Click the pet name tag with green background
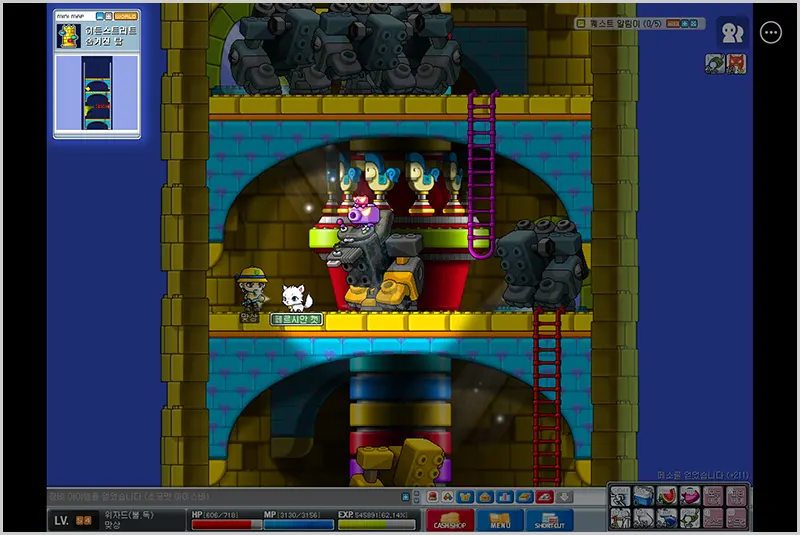800x535 pixels. (296, 320)
